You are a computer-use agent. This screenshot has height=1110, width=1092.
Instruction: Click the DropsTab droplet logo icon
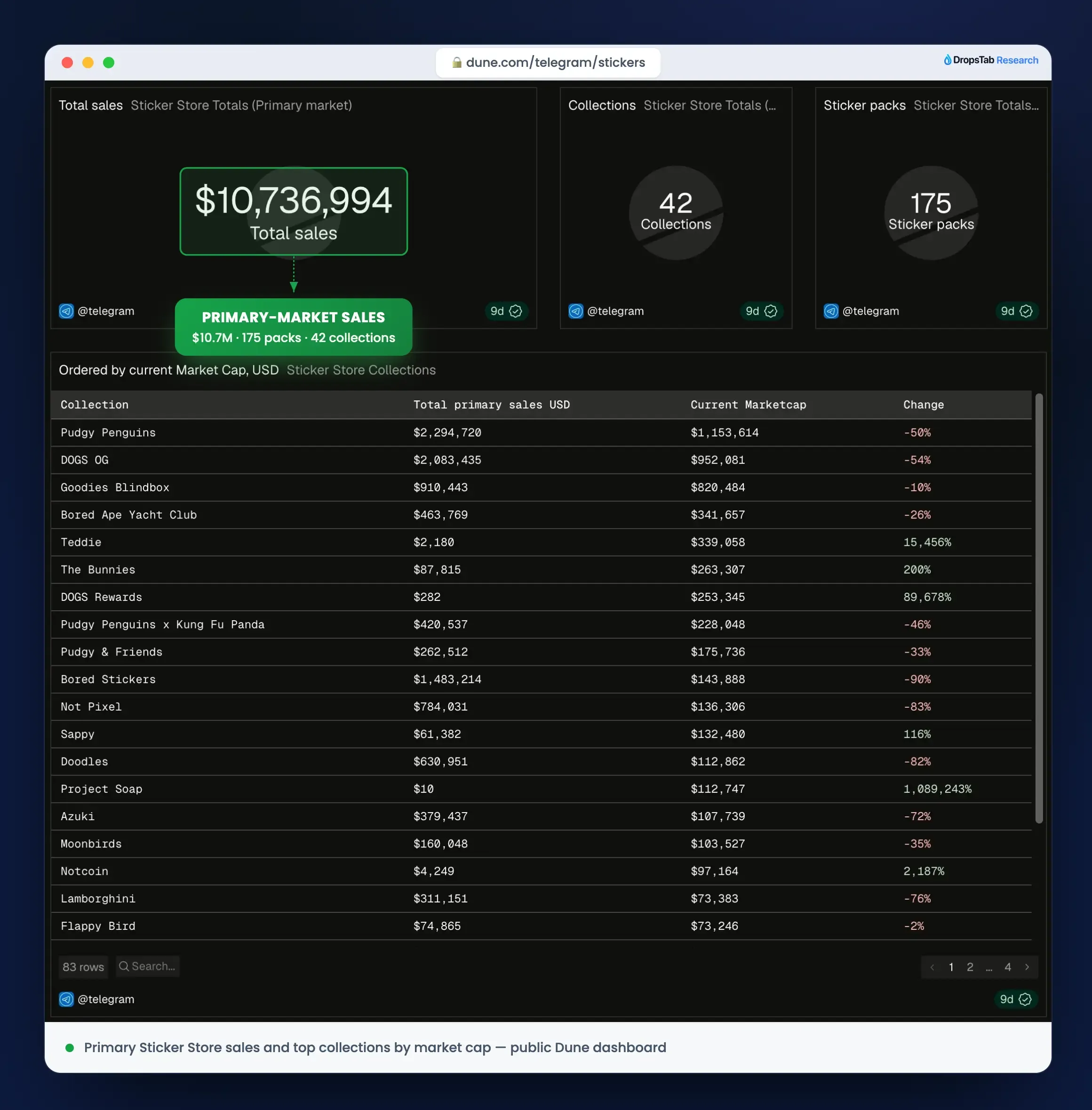click(948, 60)
